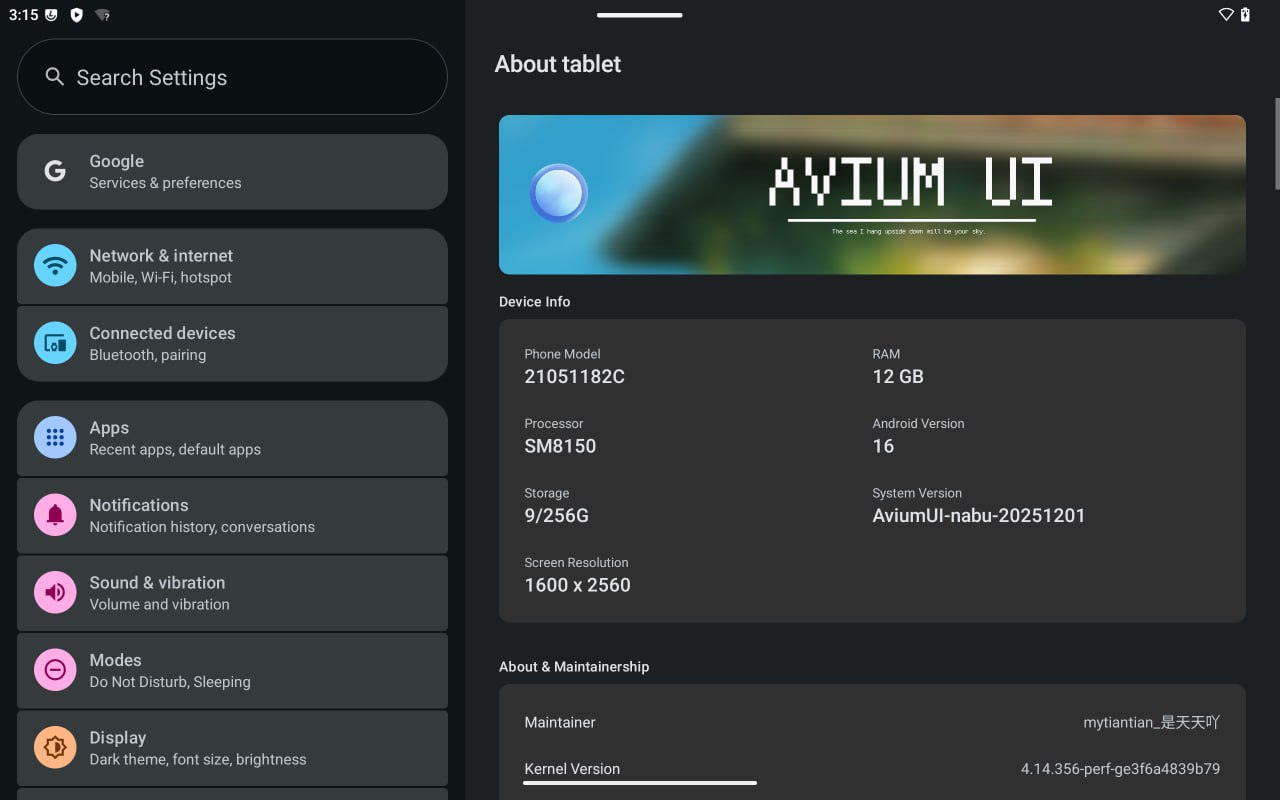Tap the Avium UI banner image

tap(872, 195)
